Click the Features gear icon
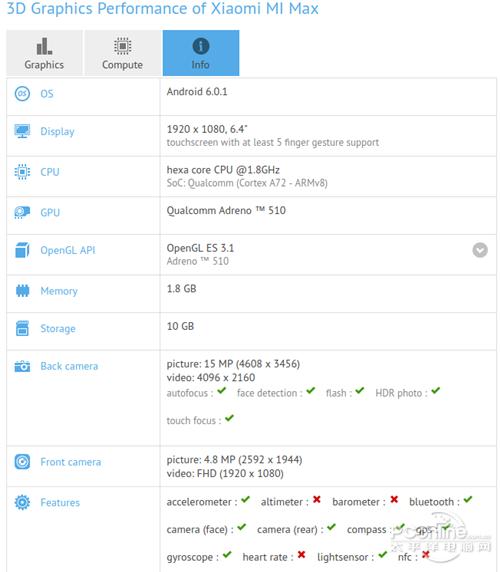 pos(22,502)
